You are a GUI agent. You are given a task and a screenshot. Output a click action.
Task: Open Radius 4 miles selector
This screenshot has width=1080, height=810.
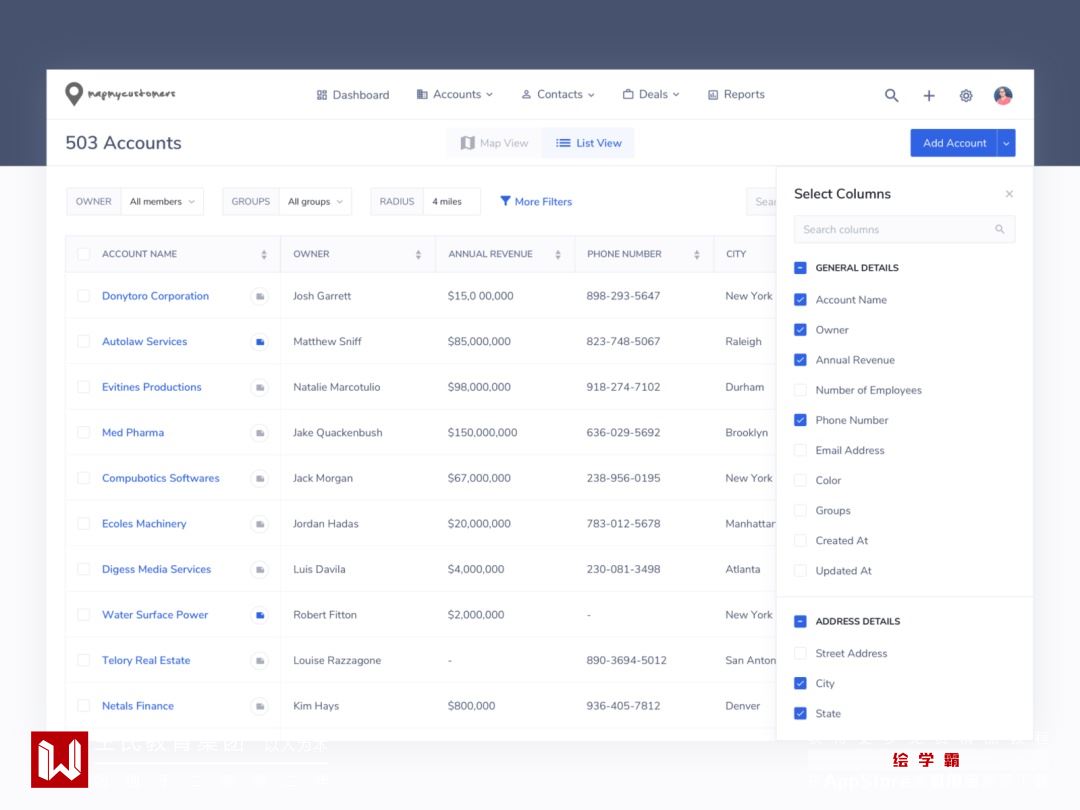(452, 202)
